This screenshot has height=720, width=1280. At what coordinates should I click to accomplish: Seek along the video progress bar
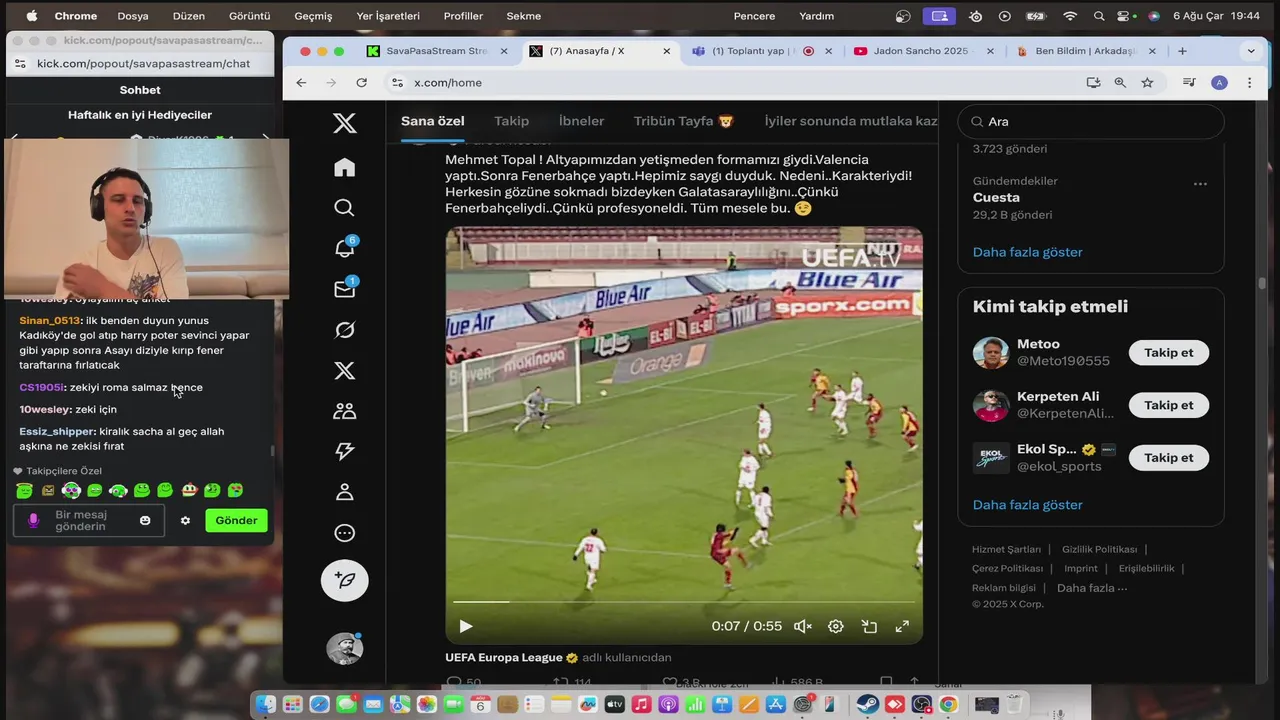(684, 602)
